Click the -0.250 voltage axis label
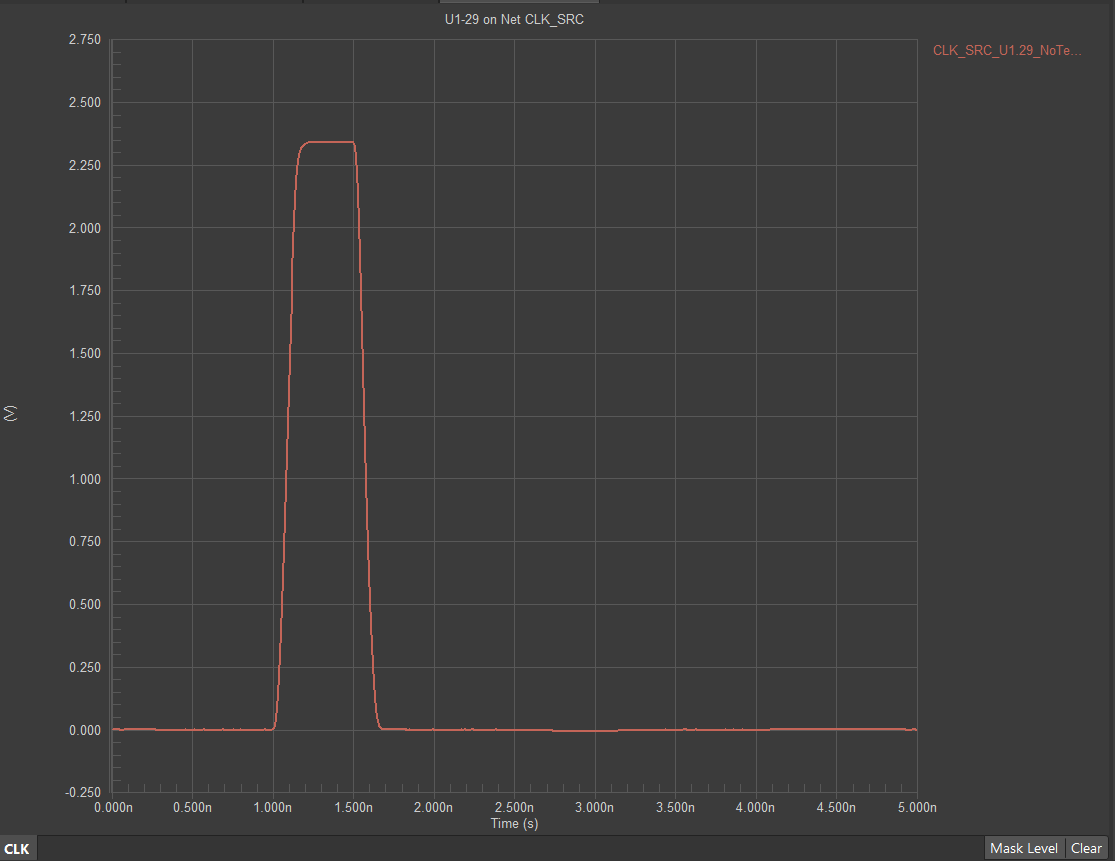The image size is (1115, 861). [x=82, y=792]
